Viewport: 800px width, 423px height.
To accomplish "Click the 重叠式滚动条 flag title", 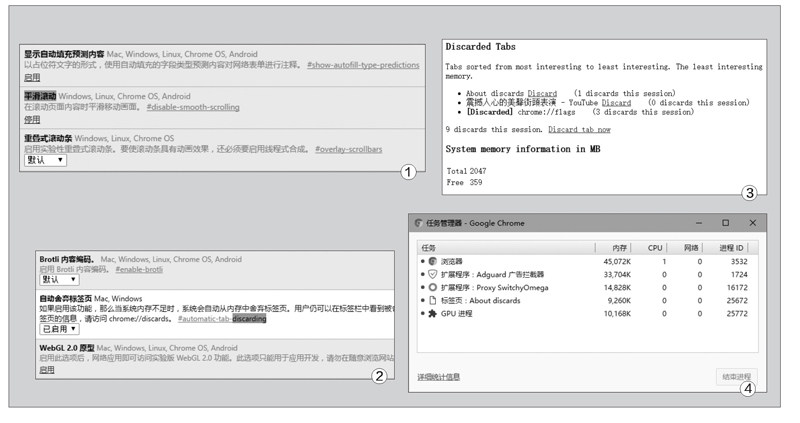I will [x=48, y=138].
